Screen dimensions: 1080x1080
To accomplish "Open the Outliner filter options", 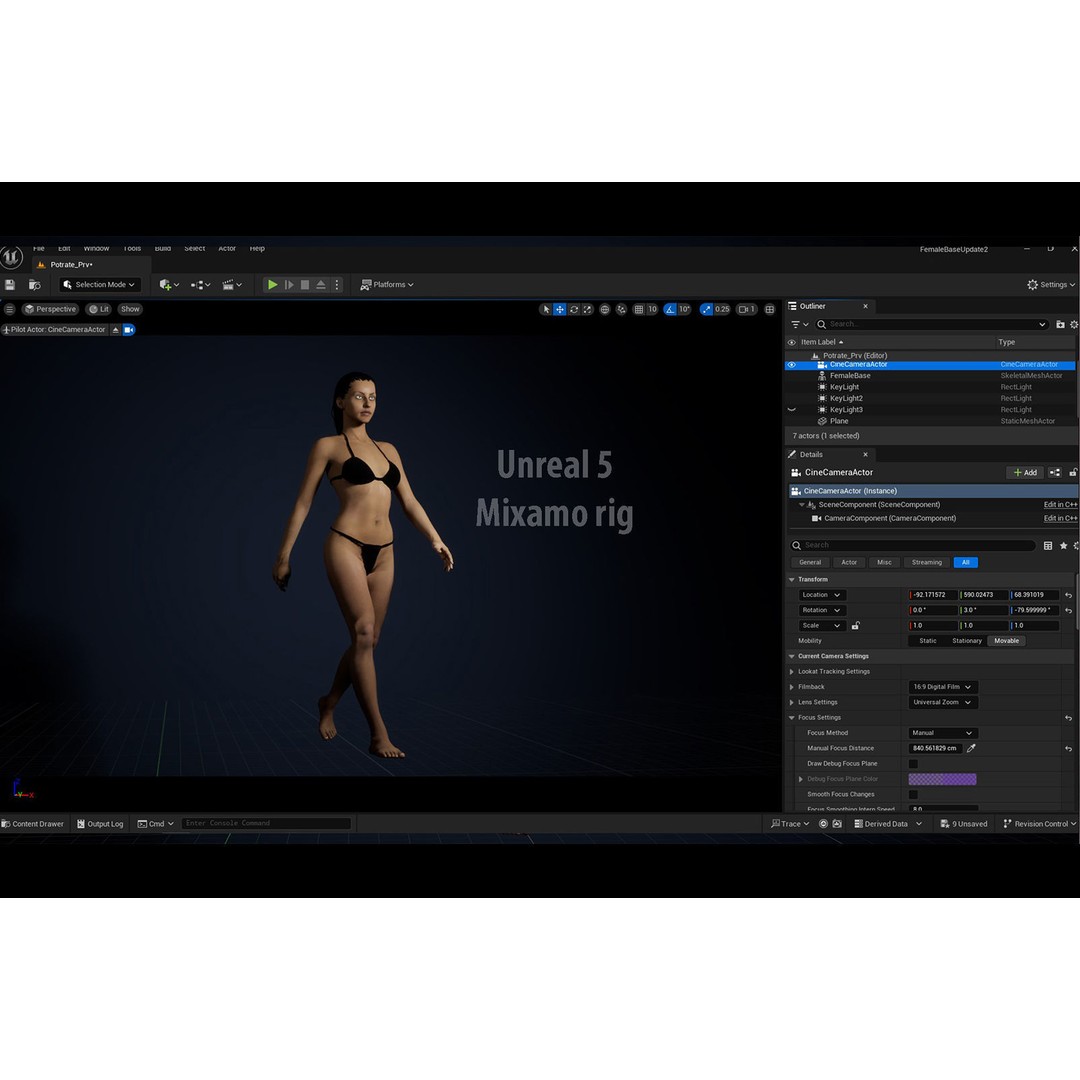I will (800, 324).
